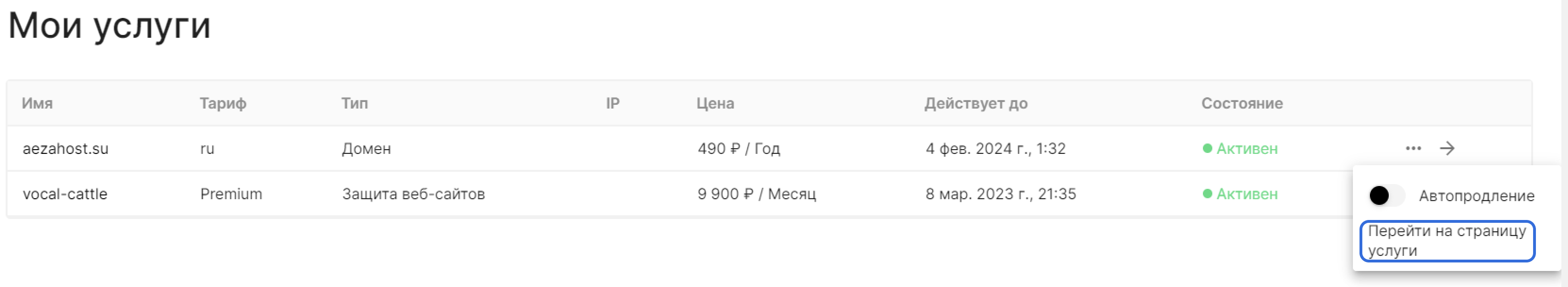1568x287 pixels.
Task: Select 'Перейти на страницу услуги' menu item
Action: 1447,241
